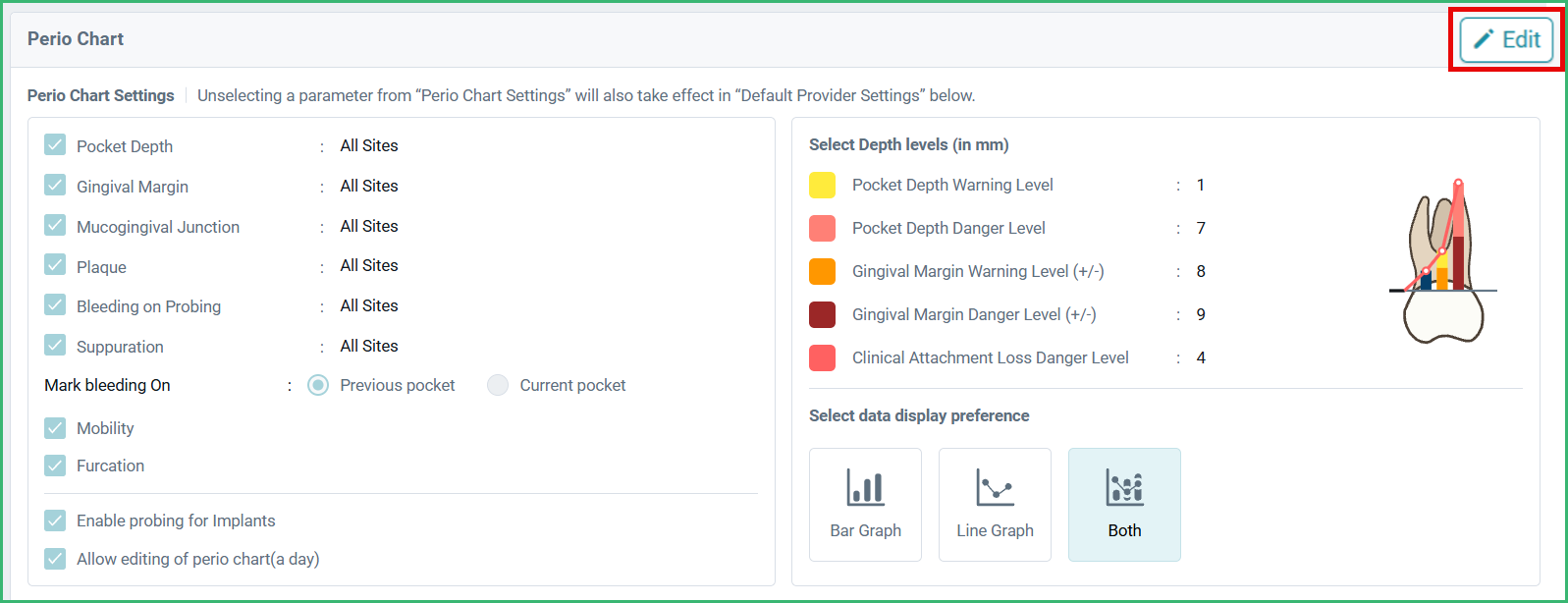1568x603 pixels.
Task: Click the tooth probing depth illustration
Action: 1443,260
